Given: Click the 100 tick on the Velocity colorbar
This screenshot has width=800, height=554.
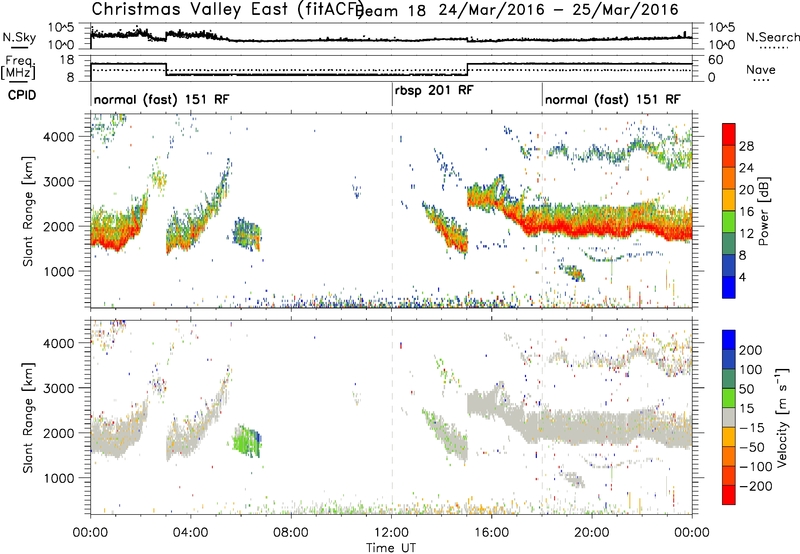Looking at the screenshot, I should click(x=751, y=370).
